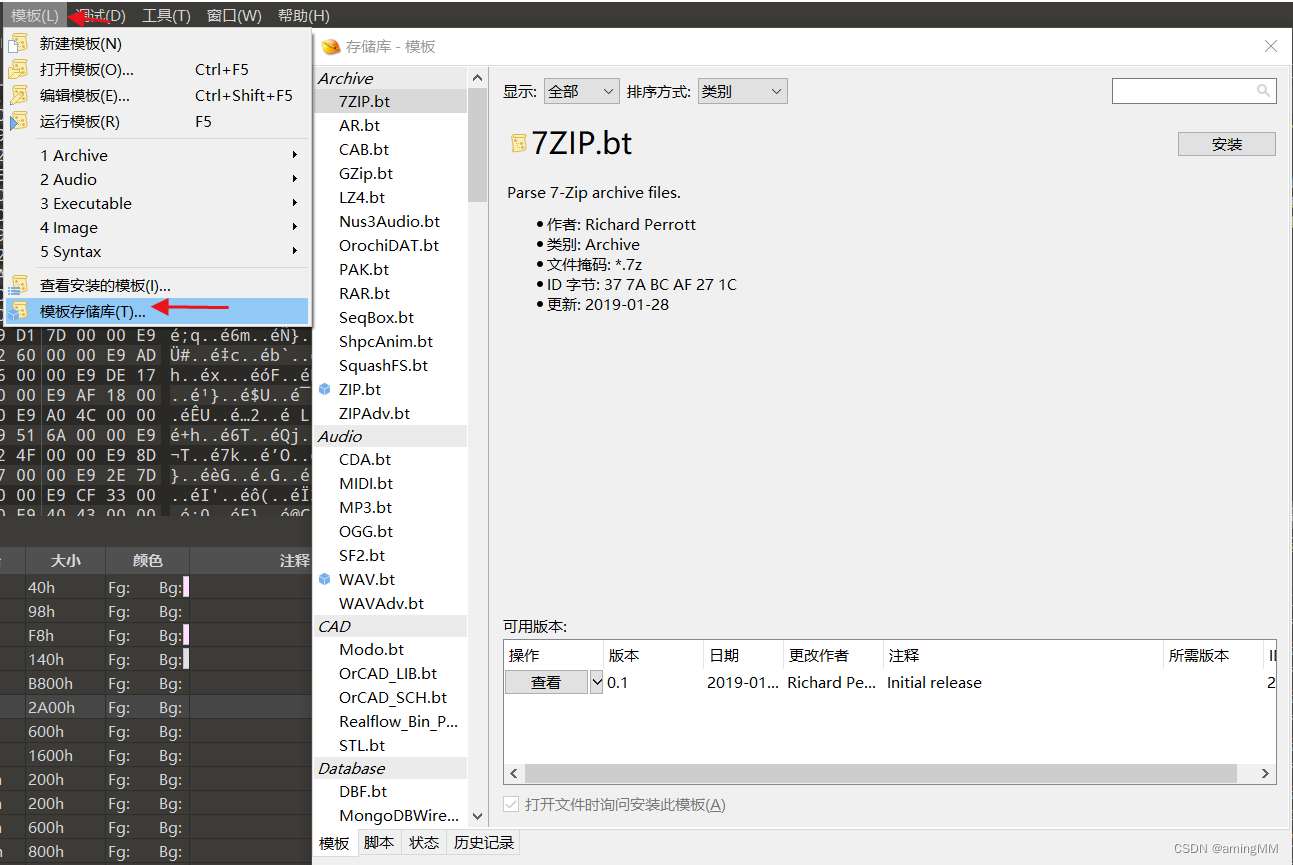Click the 版本 column header
Image resolution: width=1293 pixels, height=865 pixels.
653,655
